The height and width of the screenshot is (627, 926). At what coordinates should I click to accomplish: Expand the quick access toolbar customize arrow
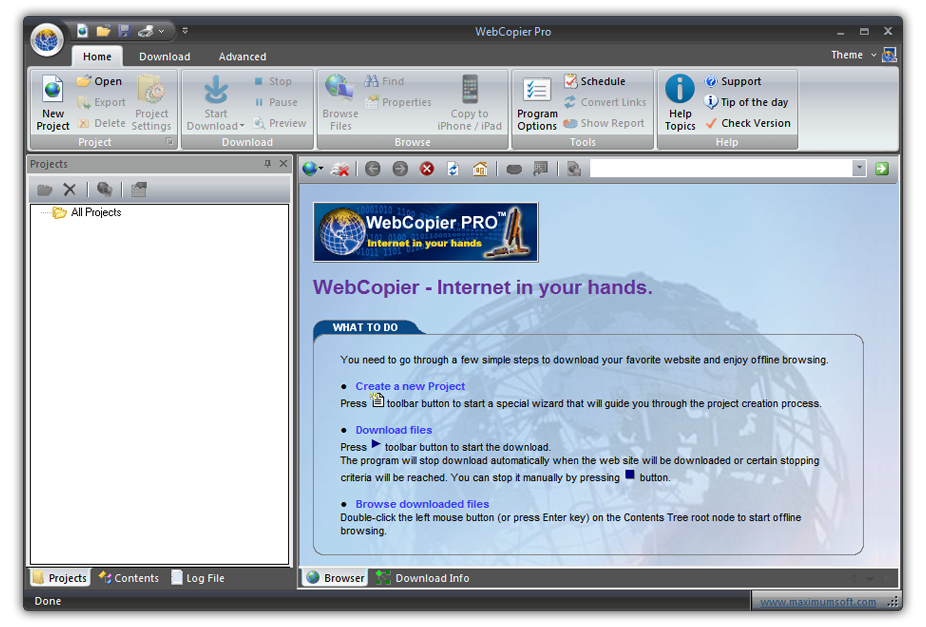(x=185, y=31)
